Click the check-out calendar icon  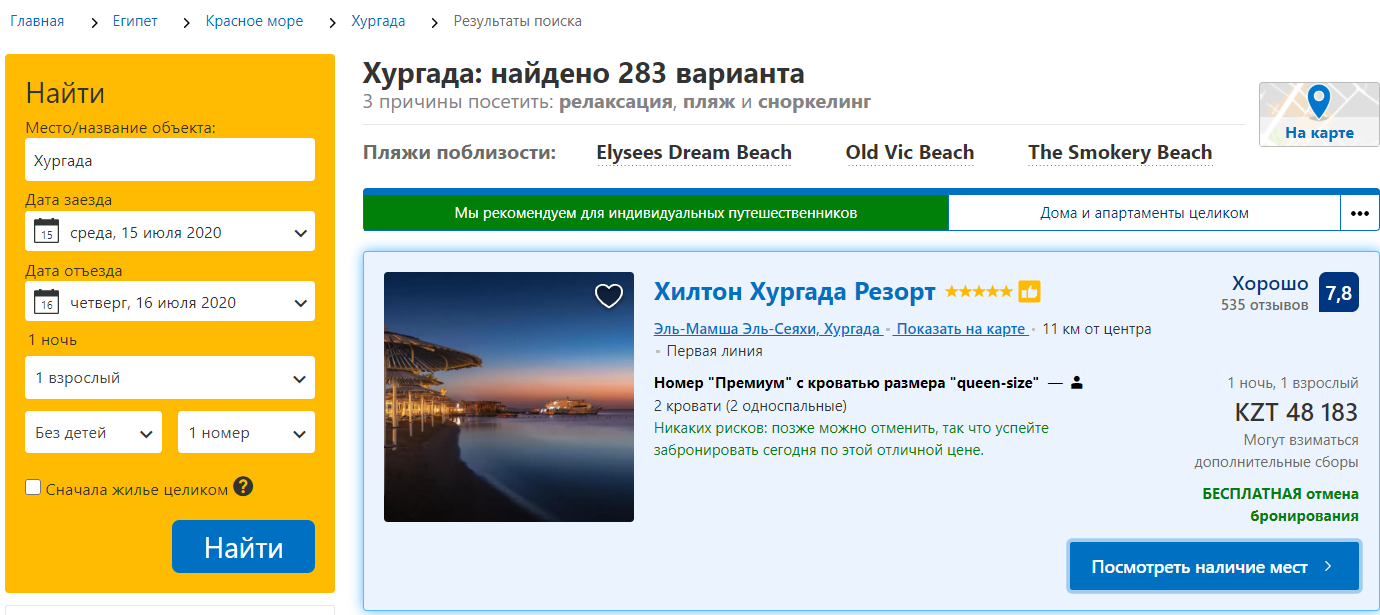46,302
